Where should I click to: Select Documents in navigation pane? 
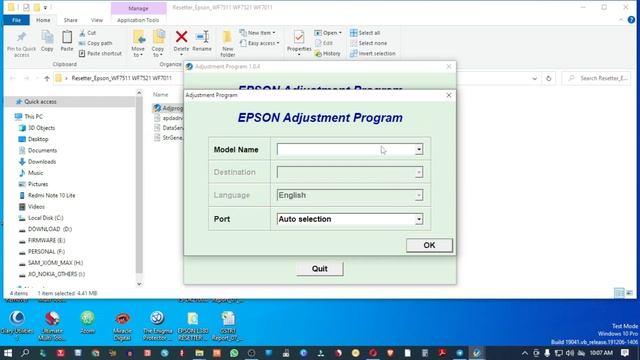tap(42, 150)
